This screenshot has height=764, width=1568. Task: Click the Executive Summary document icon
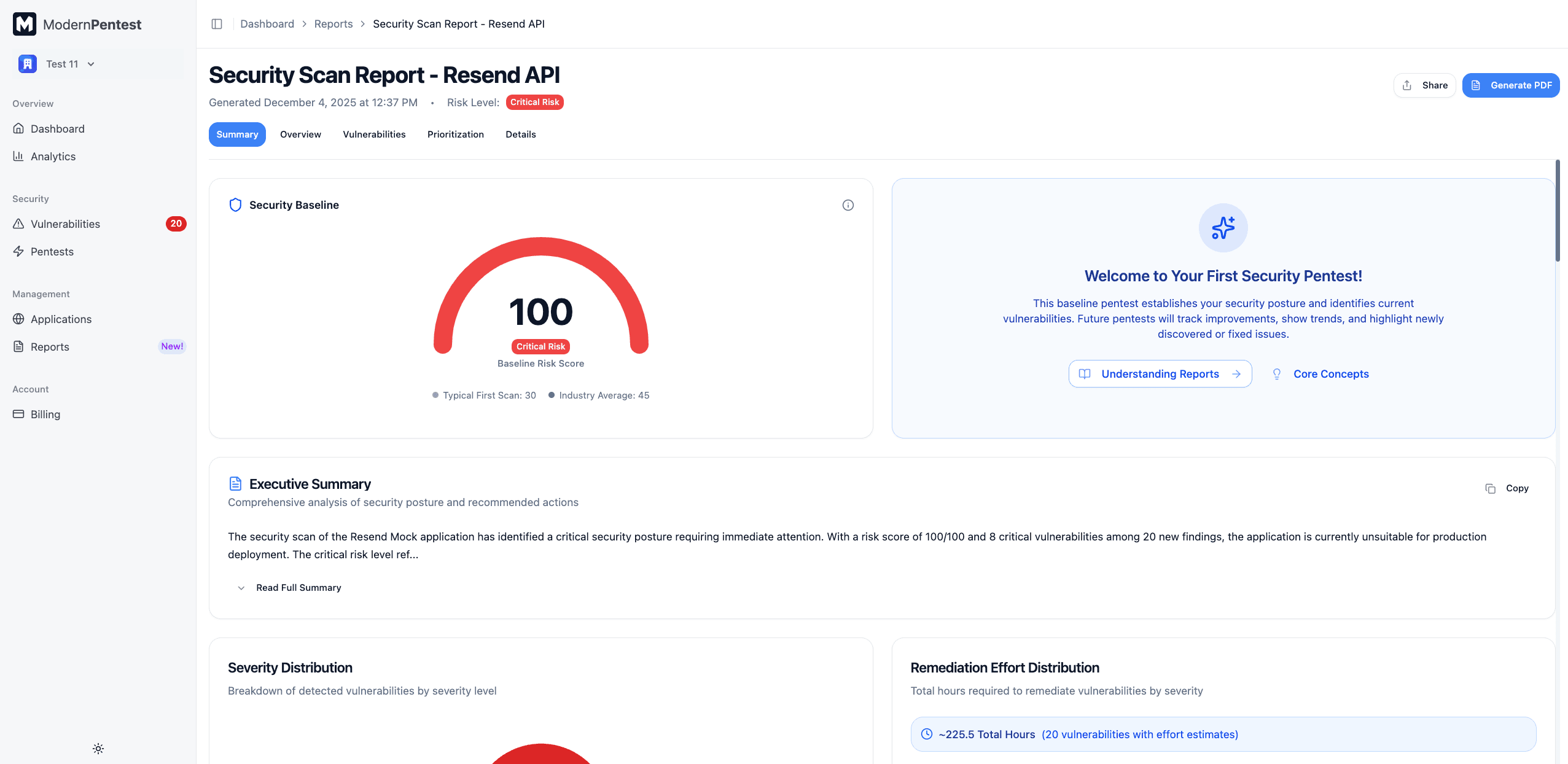235,483
